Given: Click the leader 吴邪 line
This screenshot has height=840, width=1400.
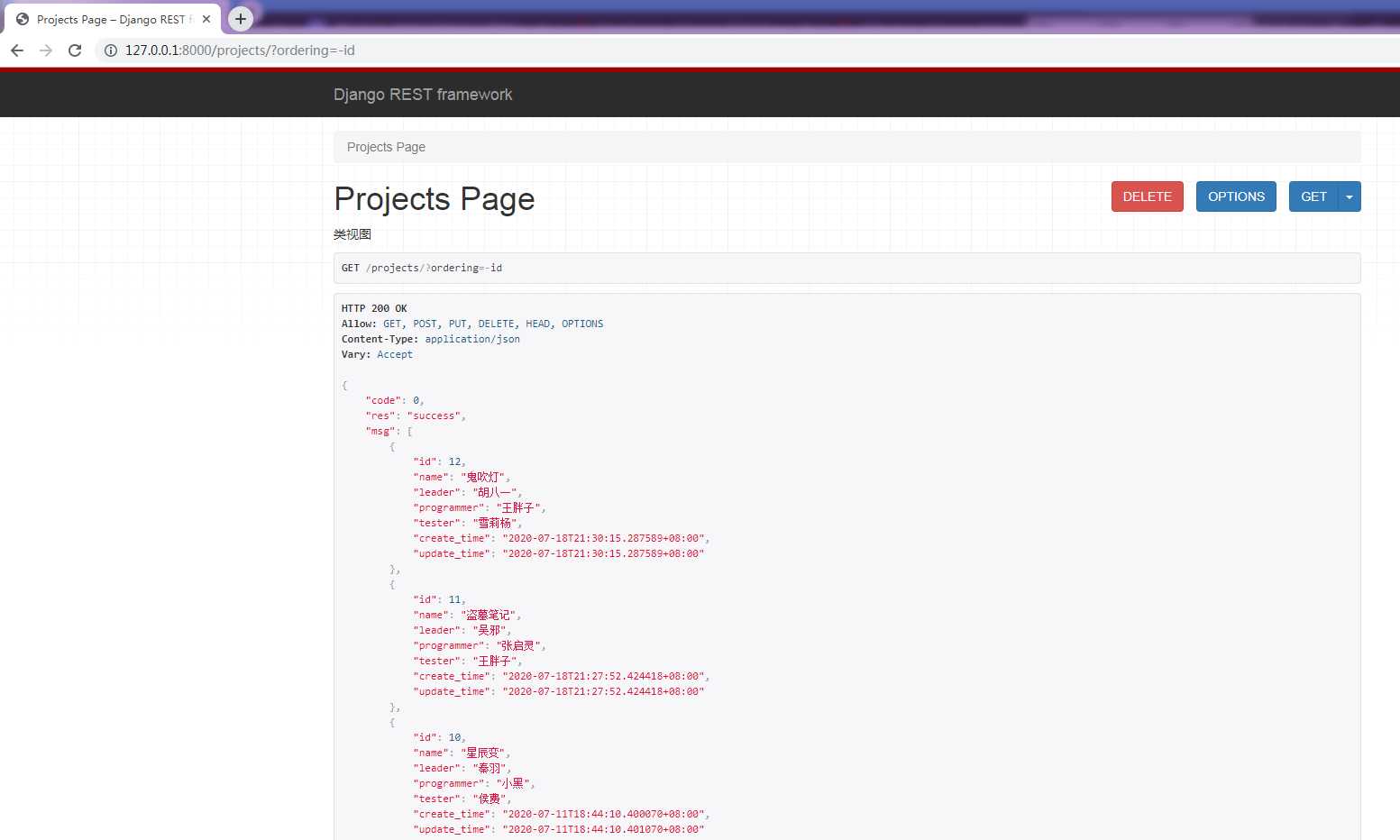Looking at the screenshot, I should [462, 630].
